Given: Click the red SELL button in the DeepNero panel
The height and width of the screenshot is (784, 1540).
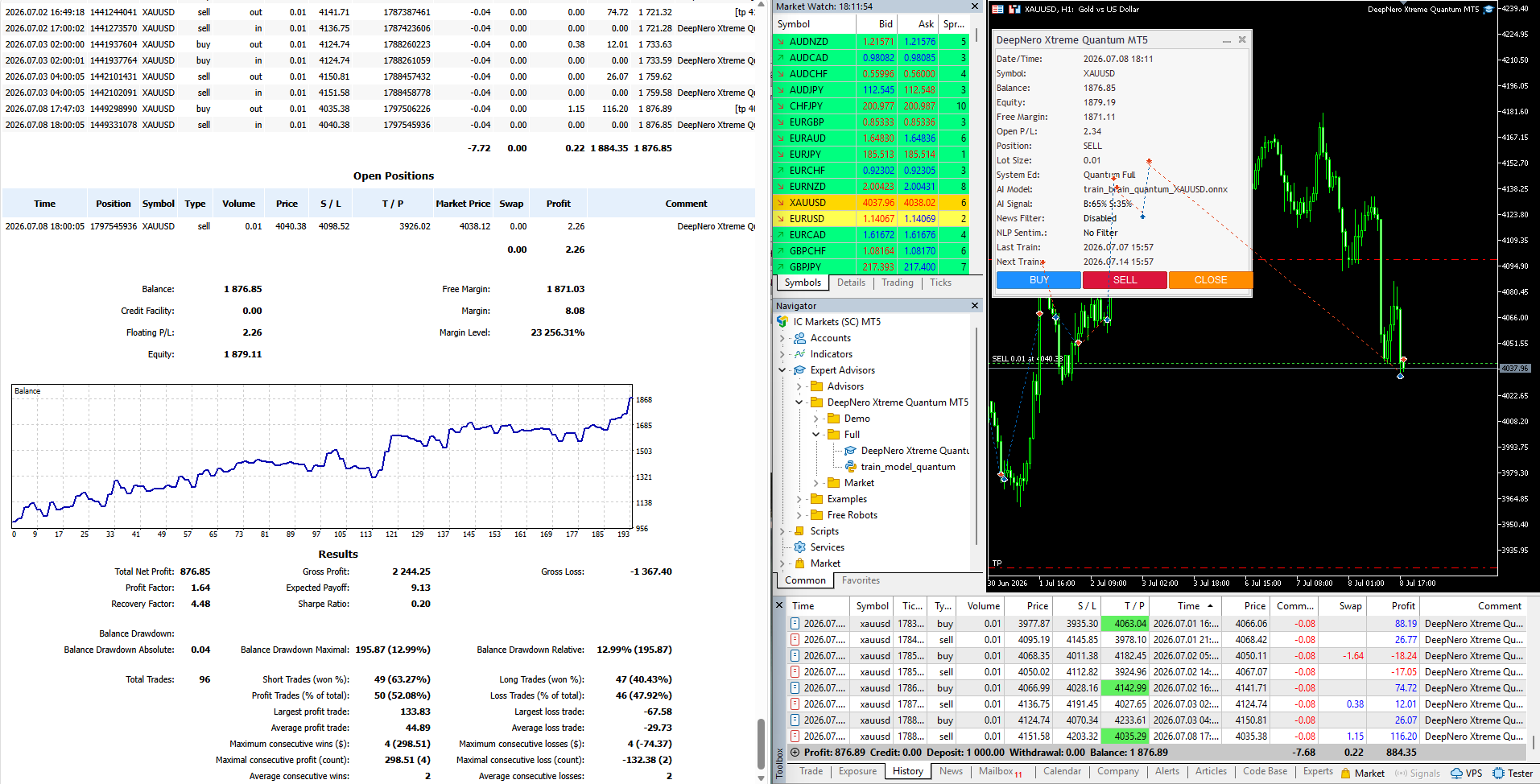Looking at the screenshot, I should 1125,280.
